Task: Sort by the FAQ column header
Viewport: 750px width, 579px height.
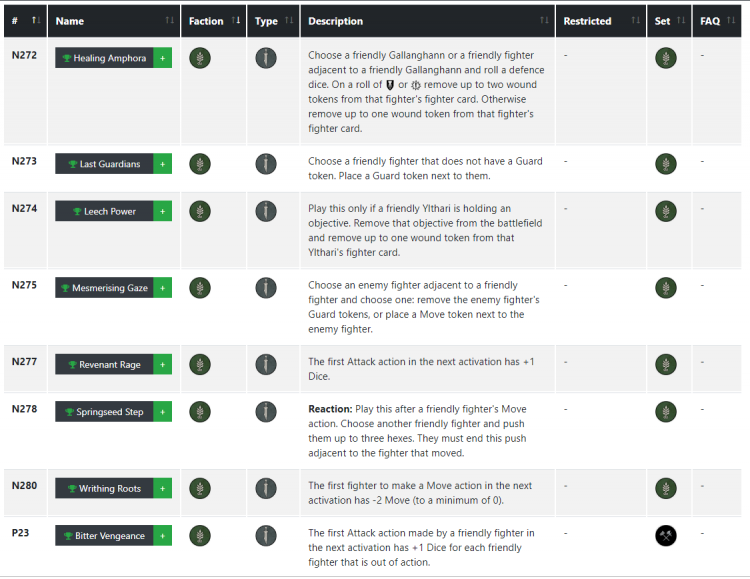Action: point(717,21)
